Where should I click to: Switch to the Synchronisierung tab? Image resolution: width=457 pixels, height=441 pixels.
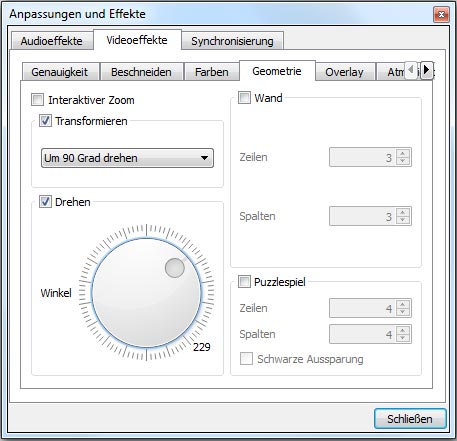pos(232,41)
